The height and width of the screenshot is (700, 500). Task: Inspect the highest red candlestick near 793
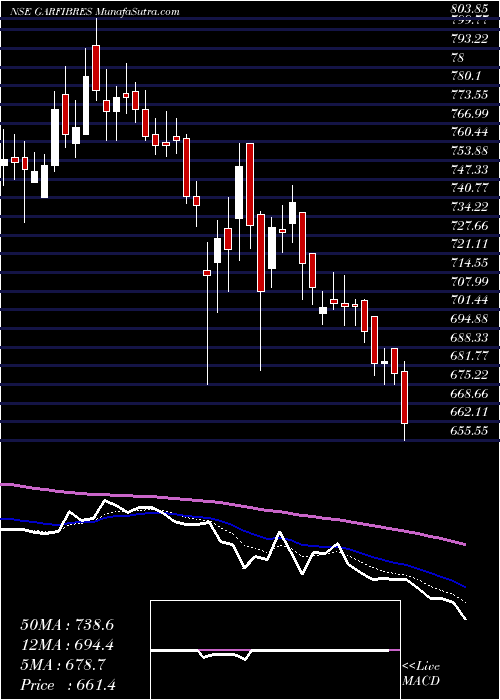click(x=96, y=68)
